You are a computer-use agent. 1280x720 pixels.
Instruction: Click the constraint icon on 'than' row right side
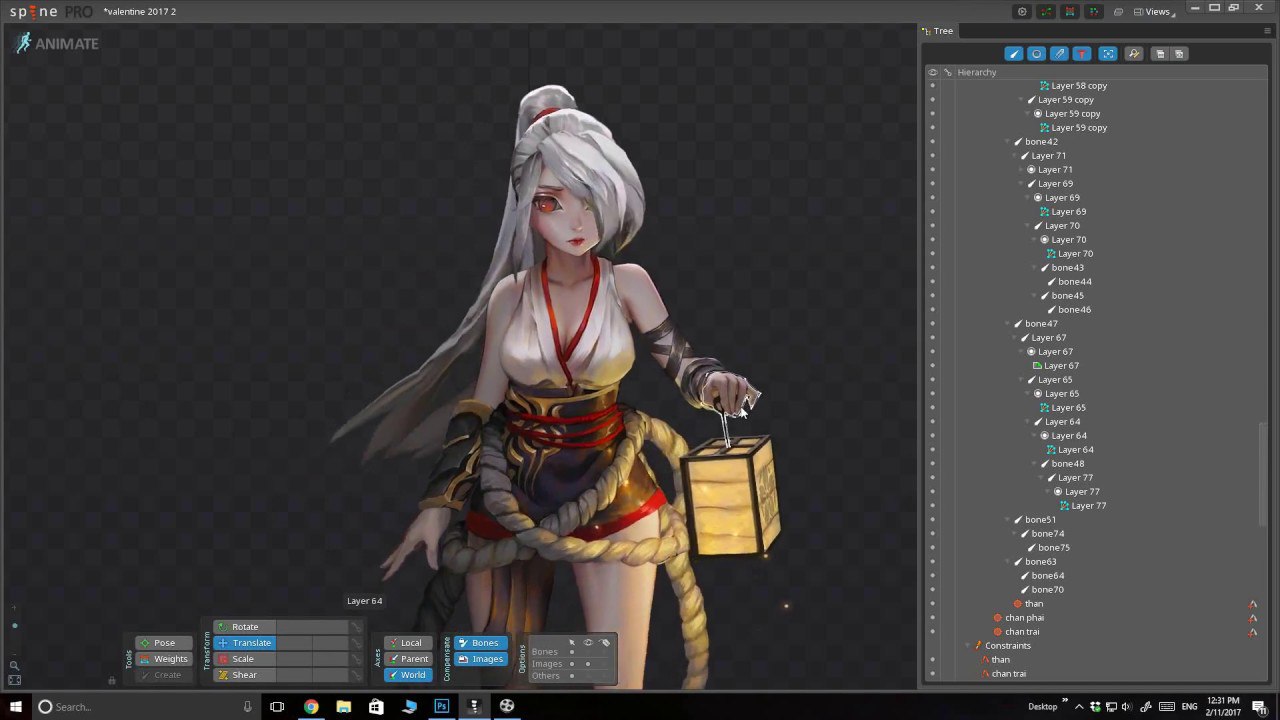(1252, 604)
